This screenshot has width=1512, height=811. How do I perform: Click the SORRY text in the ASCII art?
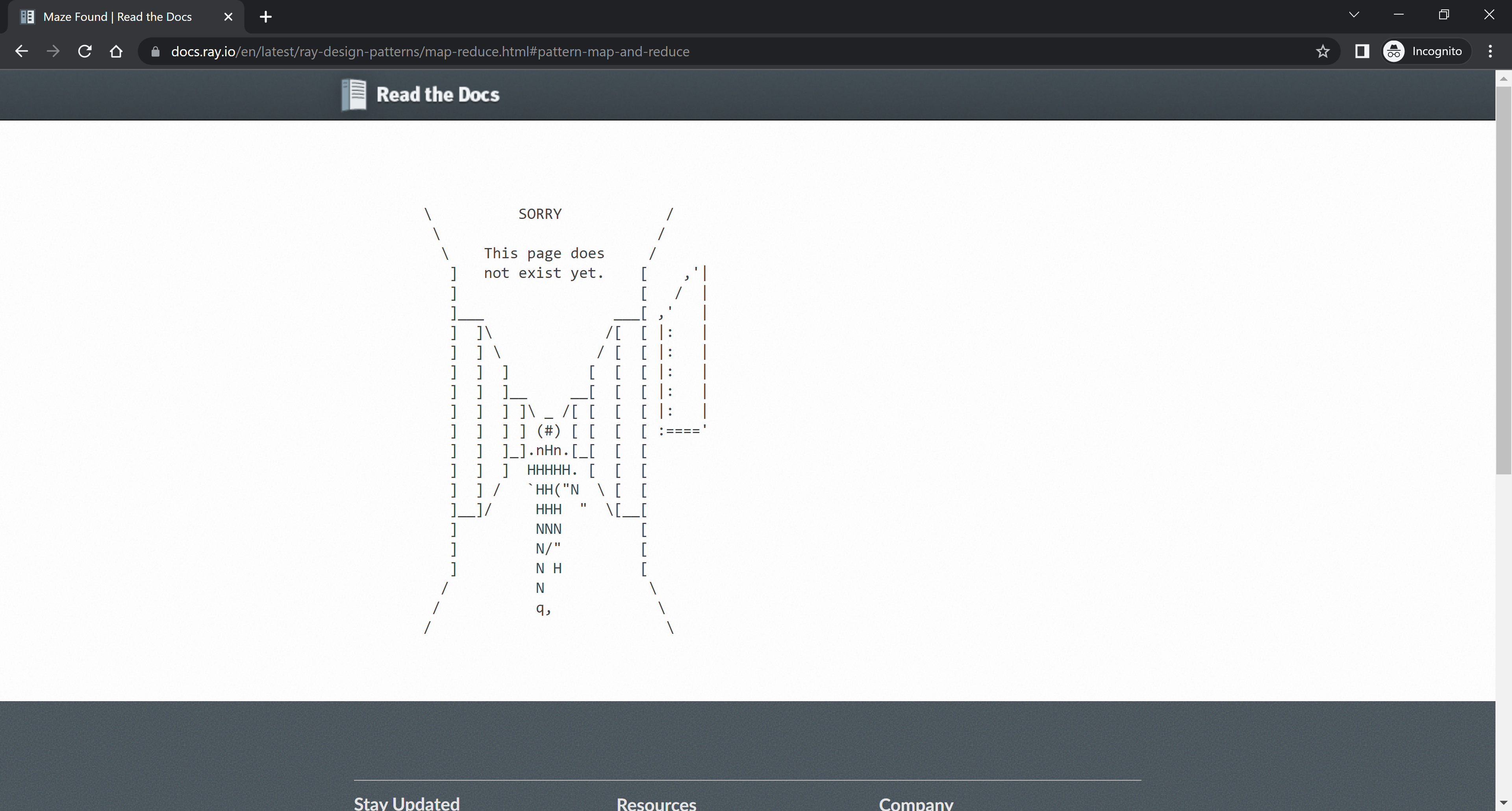pos(540,214)
